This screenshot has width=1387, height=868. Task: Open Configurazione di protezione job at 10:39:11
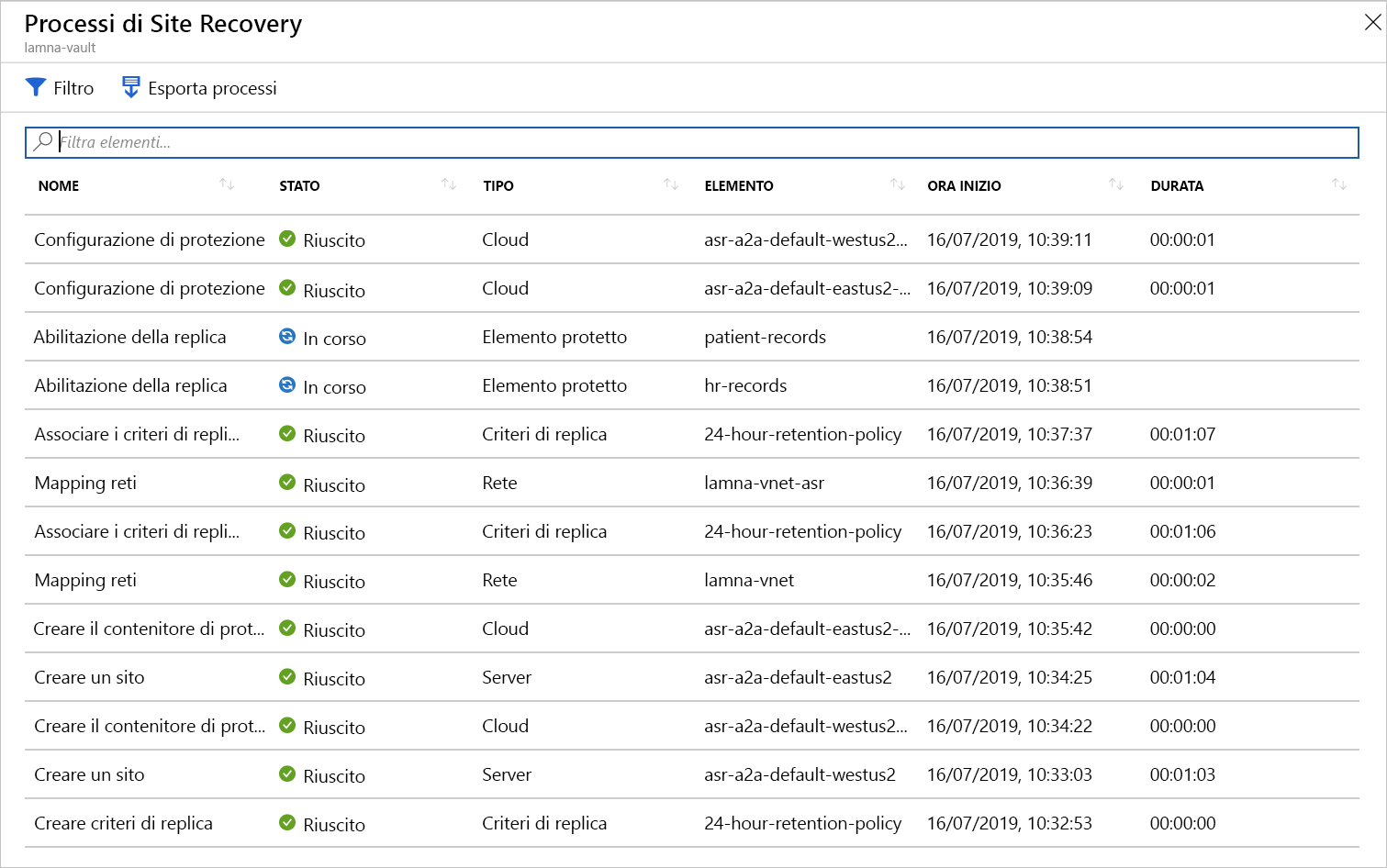pos(150,239)
